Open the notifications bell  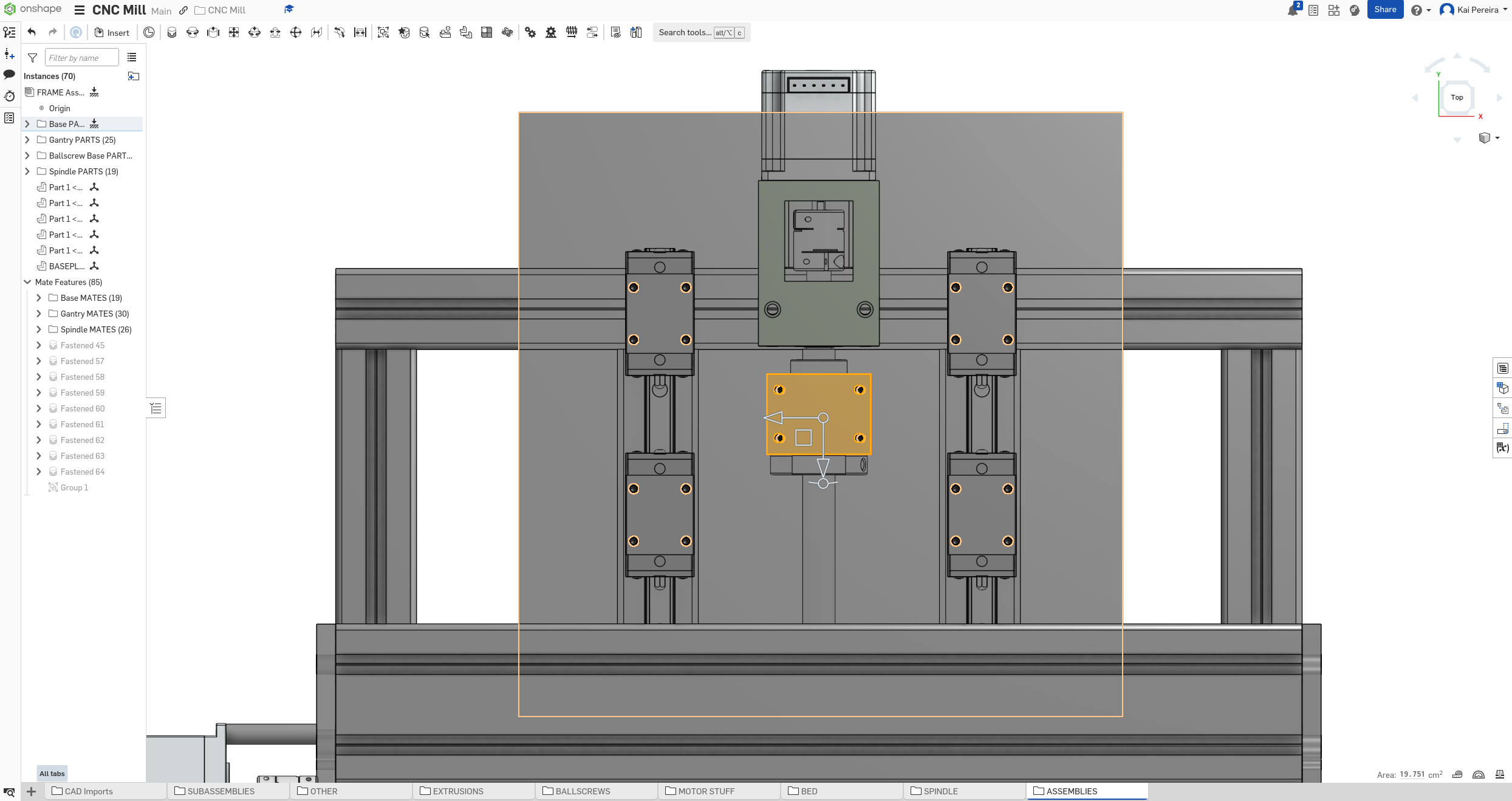tap(1292, 10)
